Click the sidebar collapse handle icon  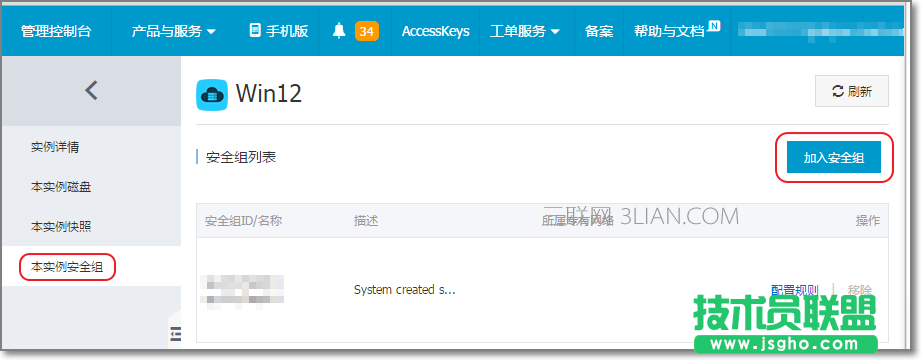pyautogui.click(x=176, y=334)
